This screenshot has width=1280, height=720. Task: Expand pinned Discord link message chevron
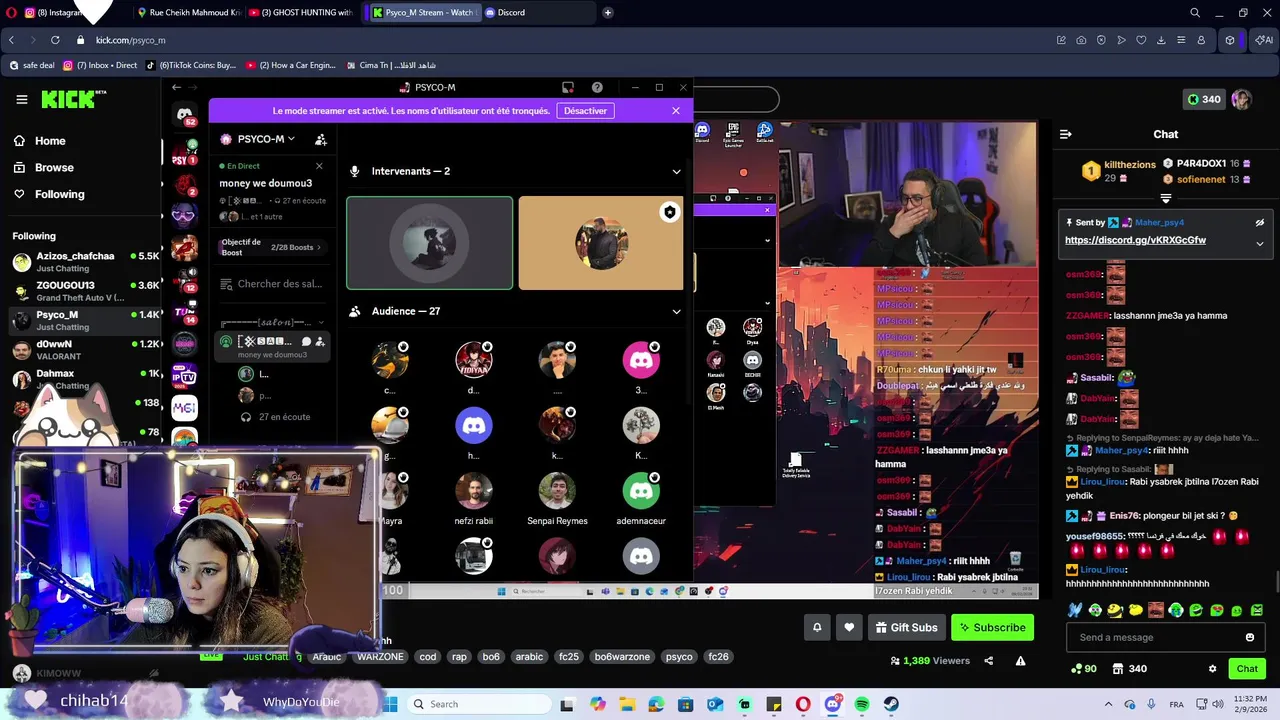[x=1259, y=243]
